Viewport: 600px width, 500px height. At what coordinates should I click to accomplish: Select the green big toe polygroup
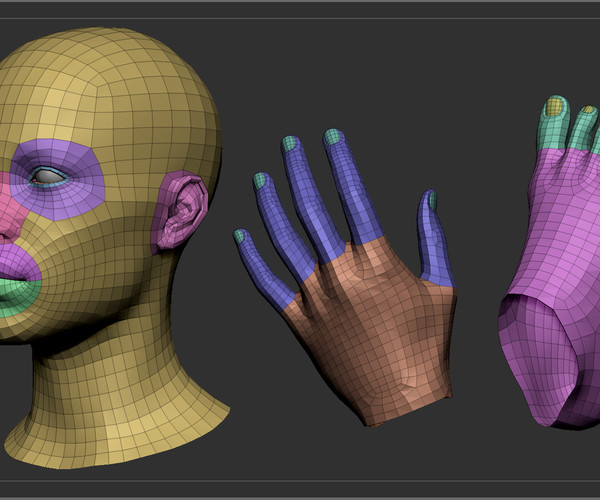[552, 134]
